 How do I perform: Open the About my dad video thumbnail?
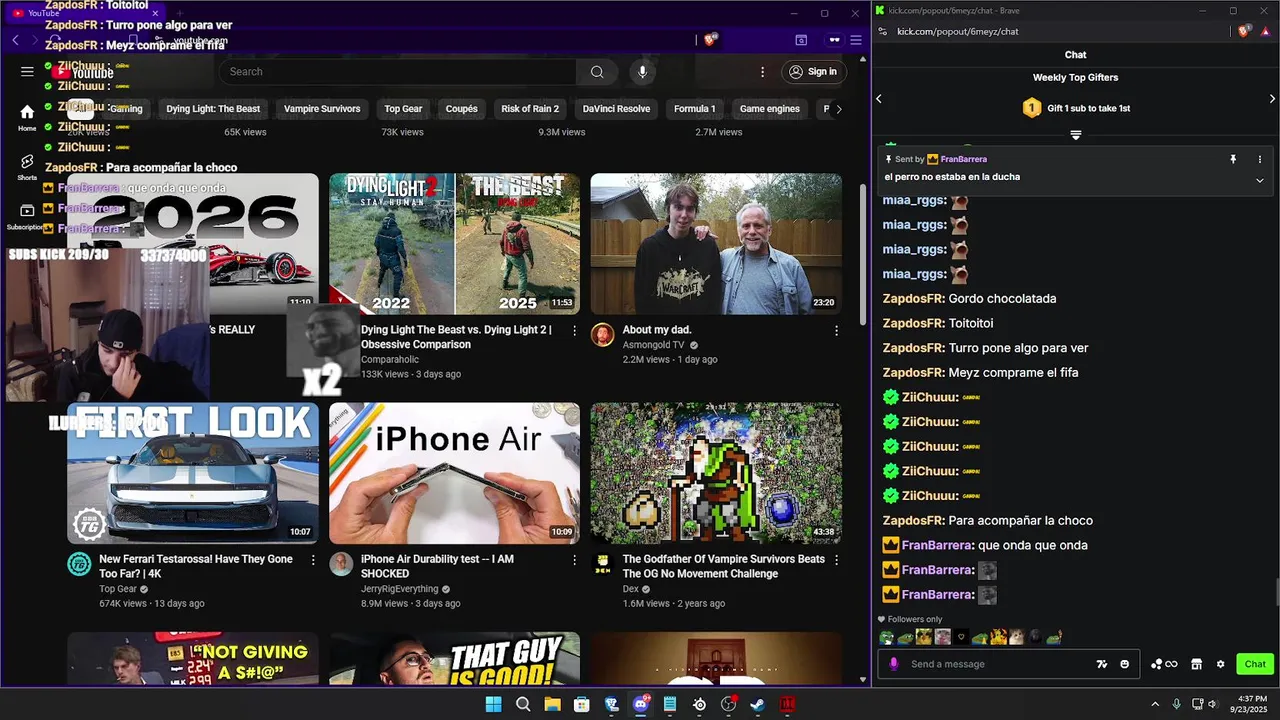(716, 244)
